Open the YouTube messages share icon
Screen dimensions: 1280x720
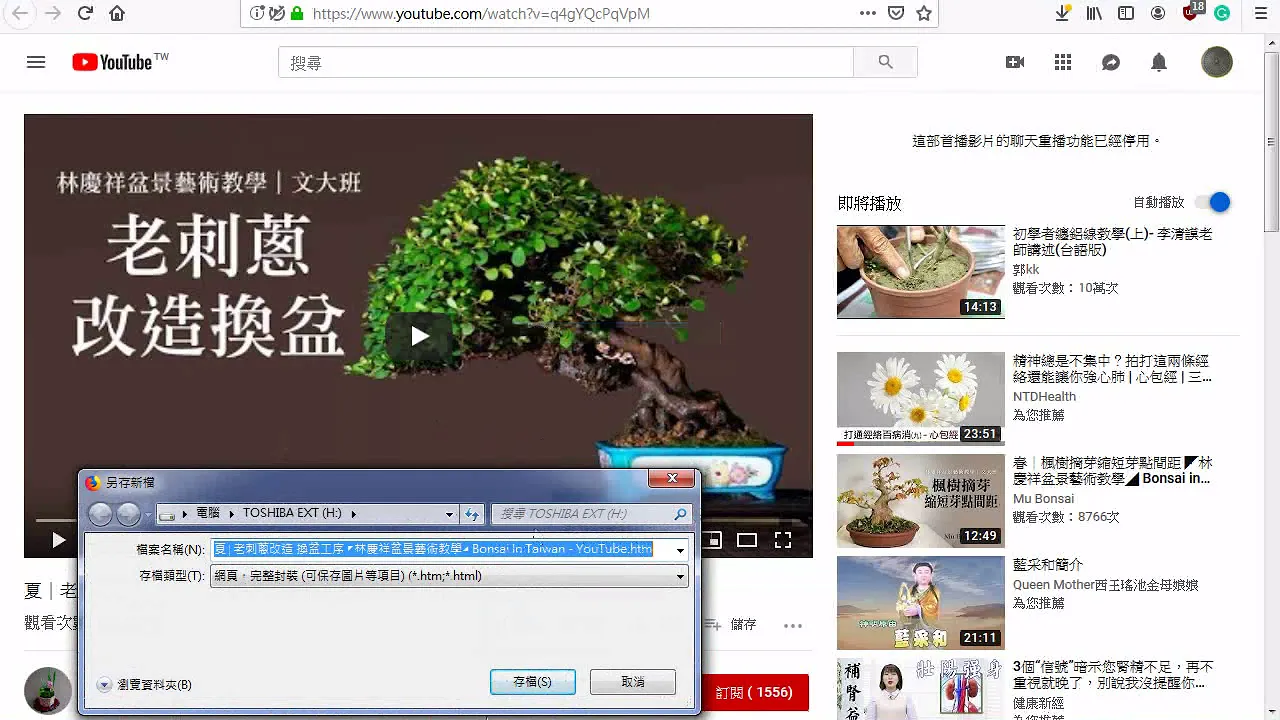1111,62
